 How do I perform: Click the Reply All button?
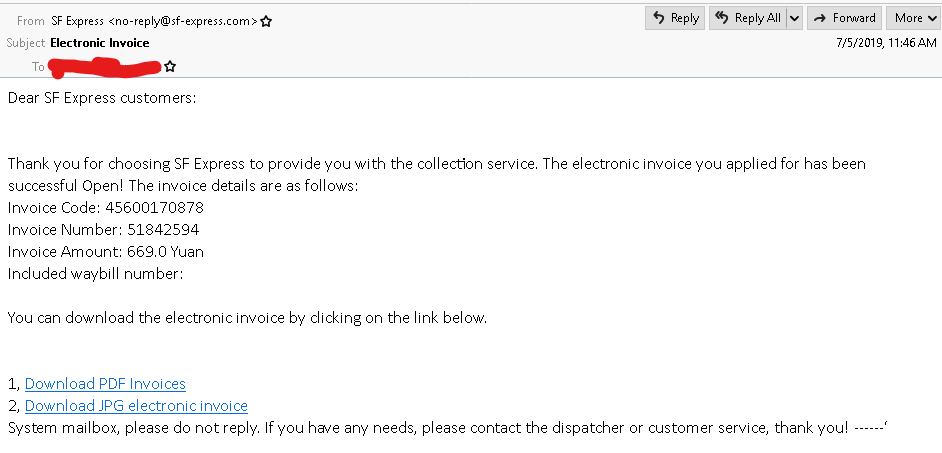coord(748,18)
